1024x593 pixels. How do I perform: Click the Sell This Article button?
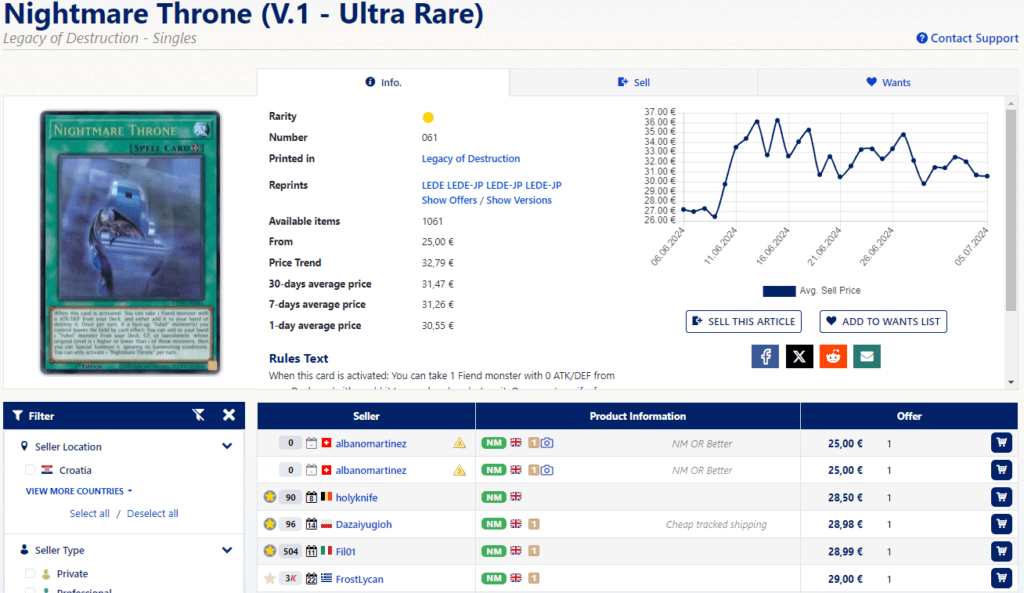point(744,321)
